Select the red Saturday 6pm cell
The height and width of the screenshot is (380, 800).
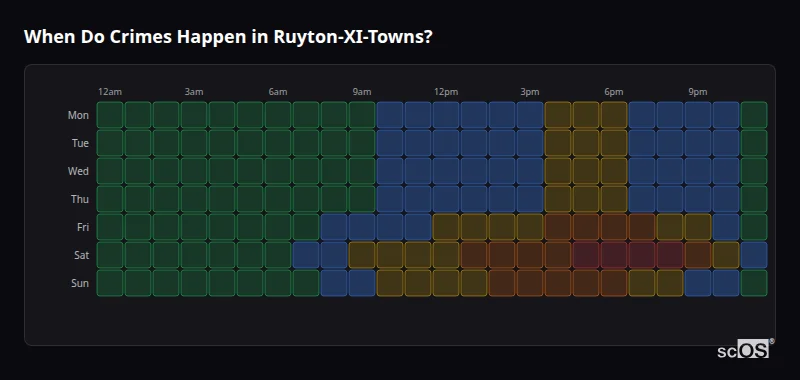(x=614, y=255)
